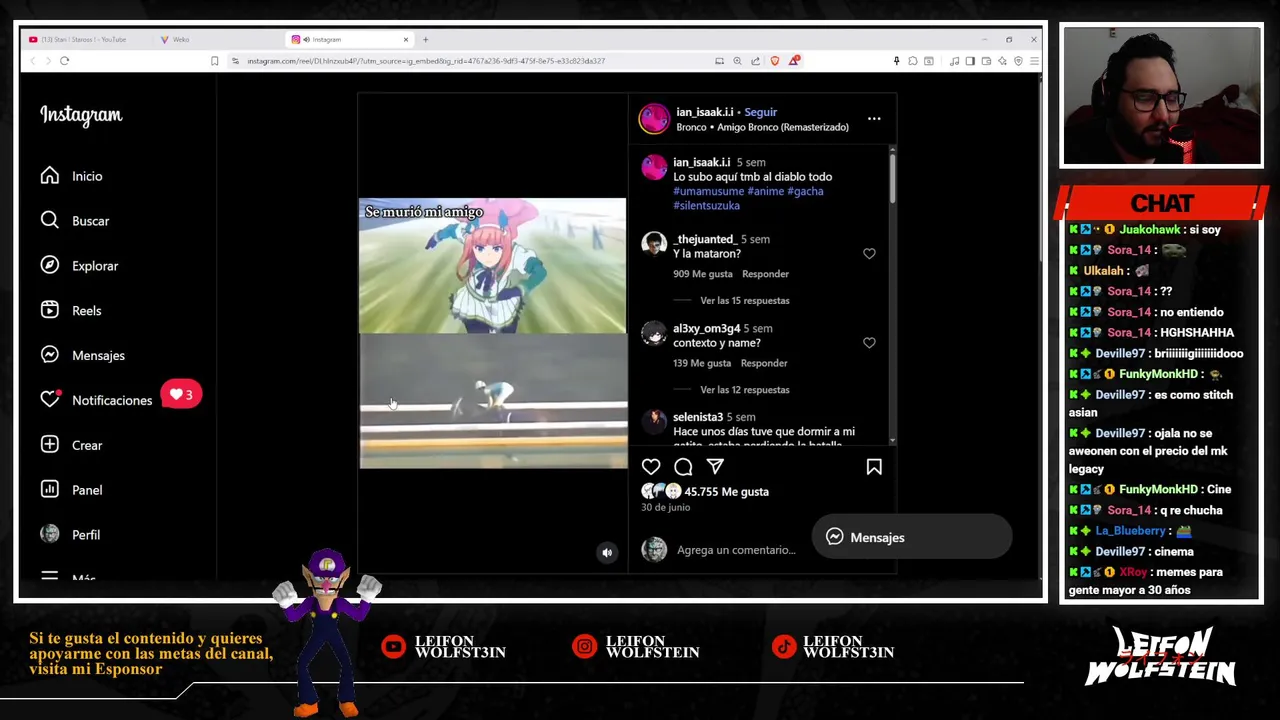Like the reel with the heart icon
1280x720 pixels.
coord(651,467)
